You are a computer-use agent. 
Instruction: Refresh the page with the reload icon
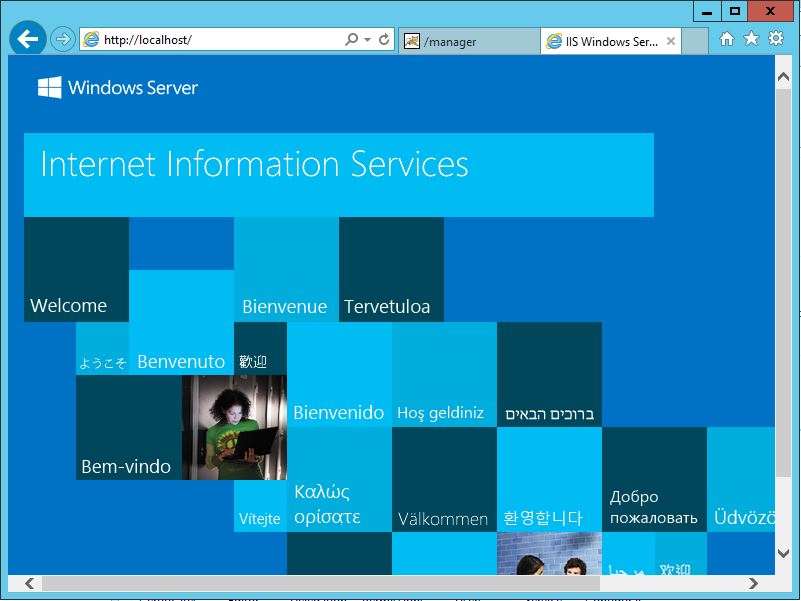tap(384, 39)
